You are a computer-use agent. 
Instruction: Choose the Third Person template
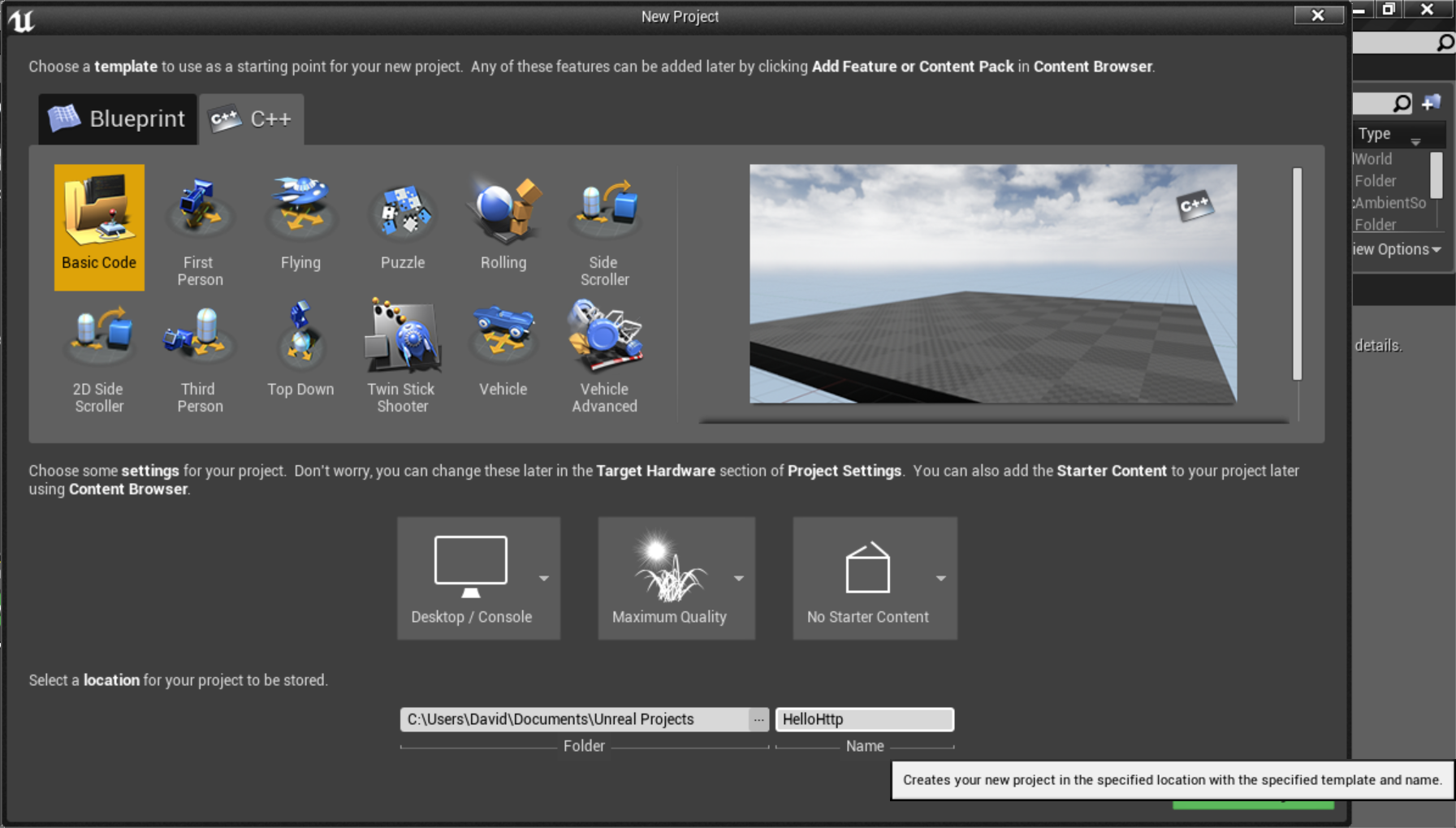pos(199,356)
